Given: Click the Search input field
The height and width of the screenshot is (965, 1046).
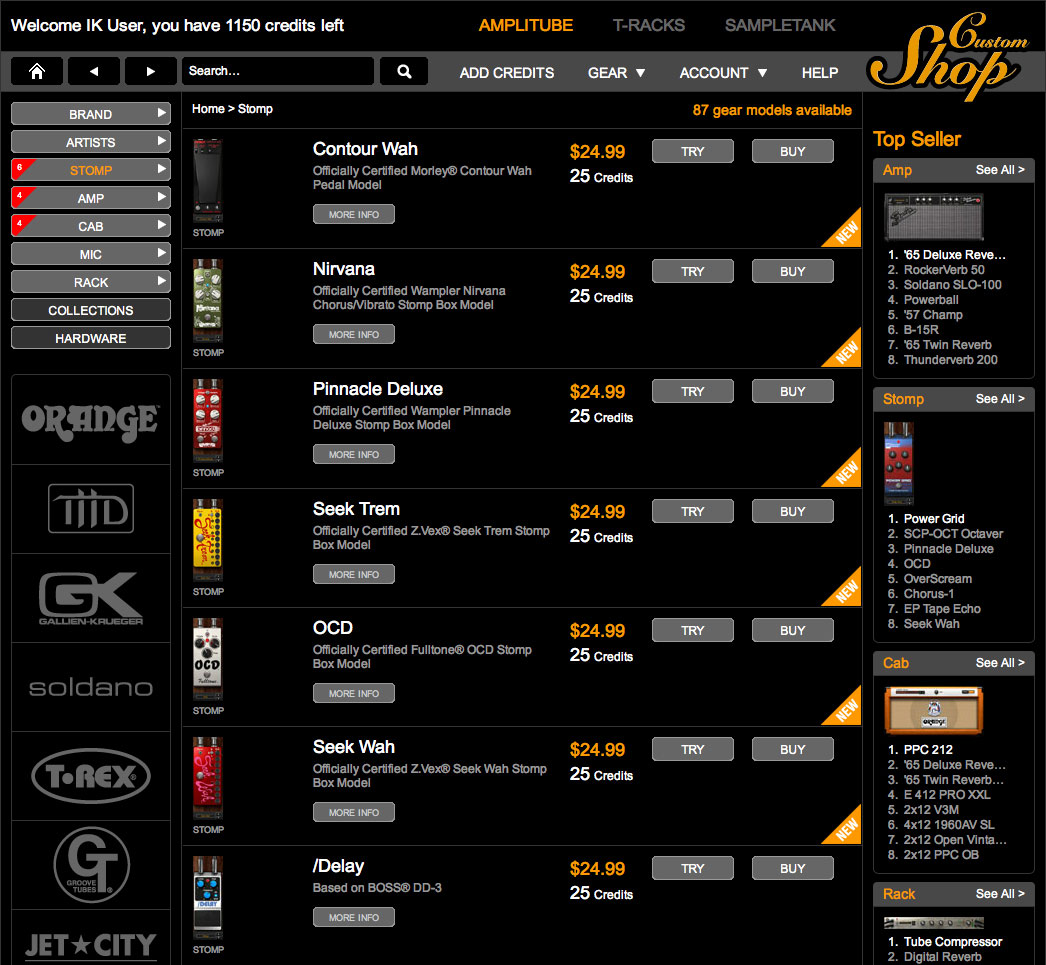Looking at the screenshot, I should [277, 71].
